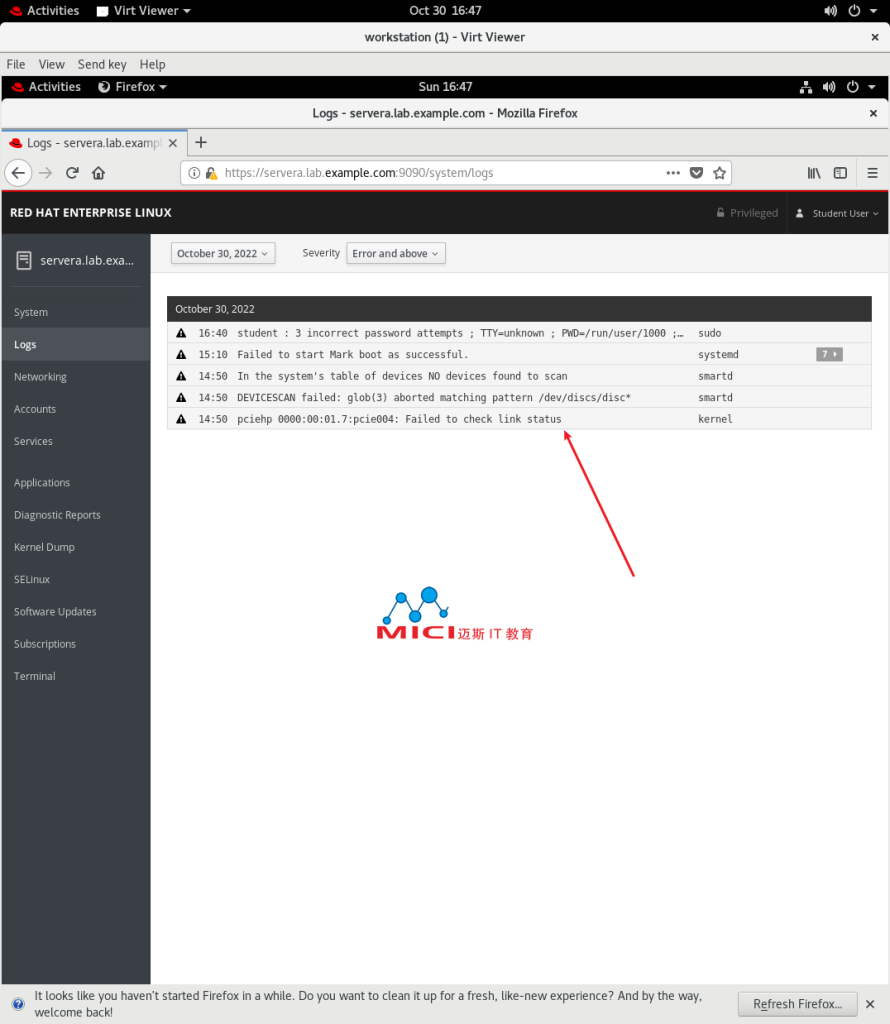Open page actions three-dot menu

point(673,173)
